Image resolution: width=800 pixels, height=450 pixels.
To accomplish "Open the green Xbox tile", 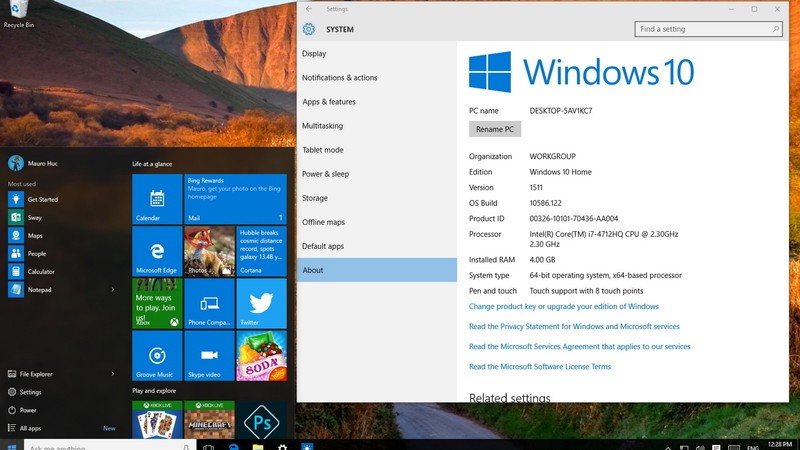I will pos(157,304).
